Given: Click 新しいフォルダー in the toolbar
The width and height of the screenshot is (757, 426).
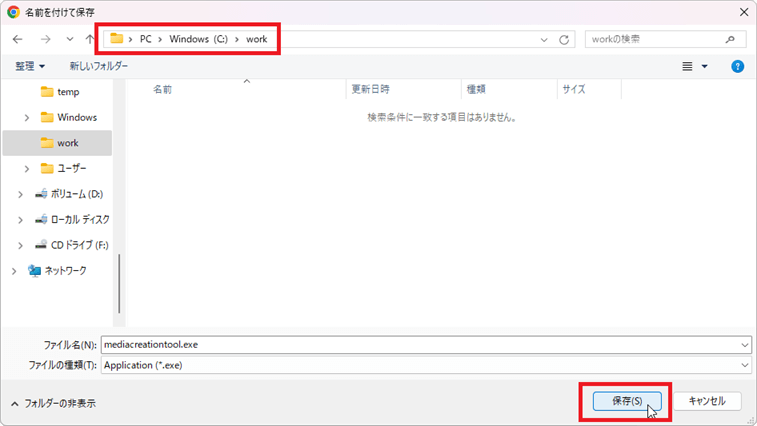Looking at the screenshot, I should [x=98, y=66].
